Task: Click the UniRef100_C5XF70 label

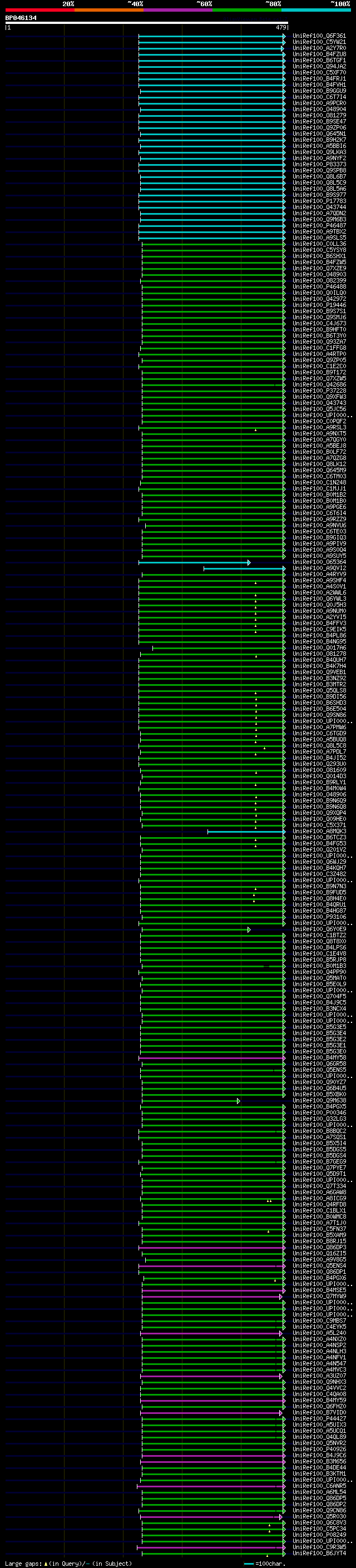Action: click(319, 72)
